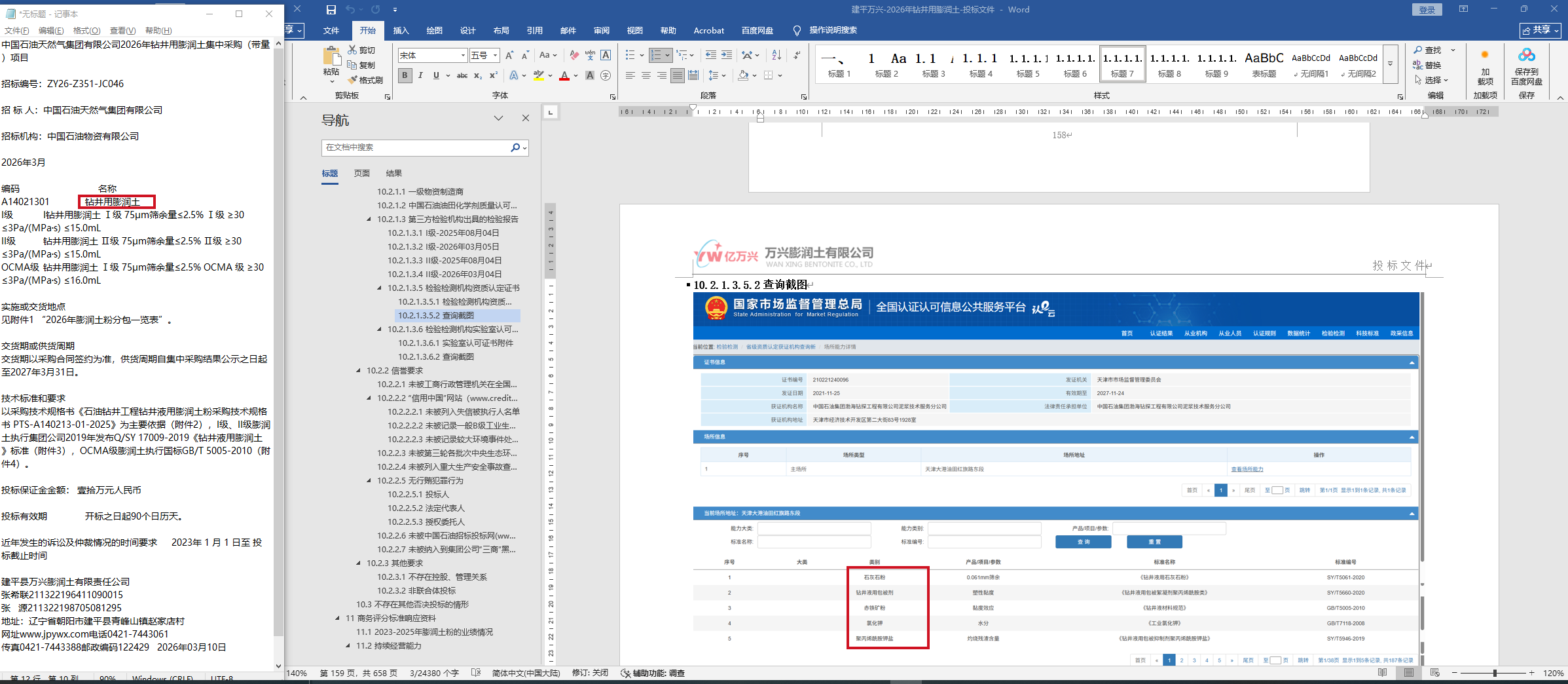
Task: Open the 插入 (Insert) ribbon tab
Action: (x=401, y=31)
